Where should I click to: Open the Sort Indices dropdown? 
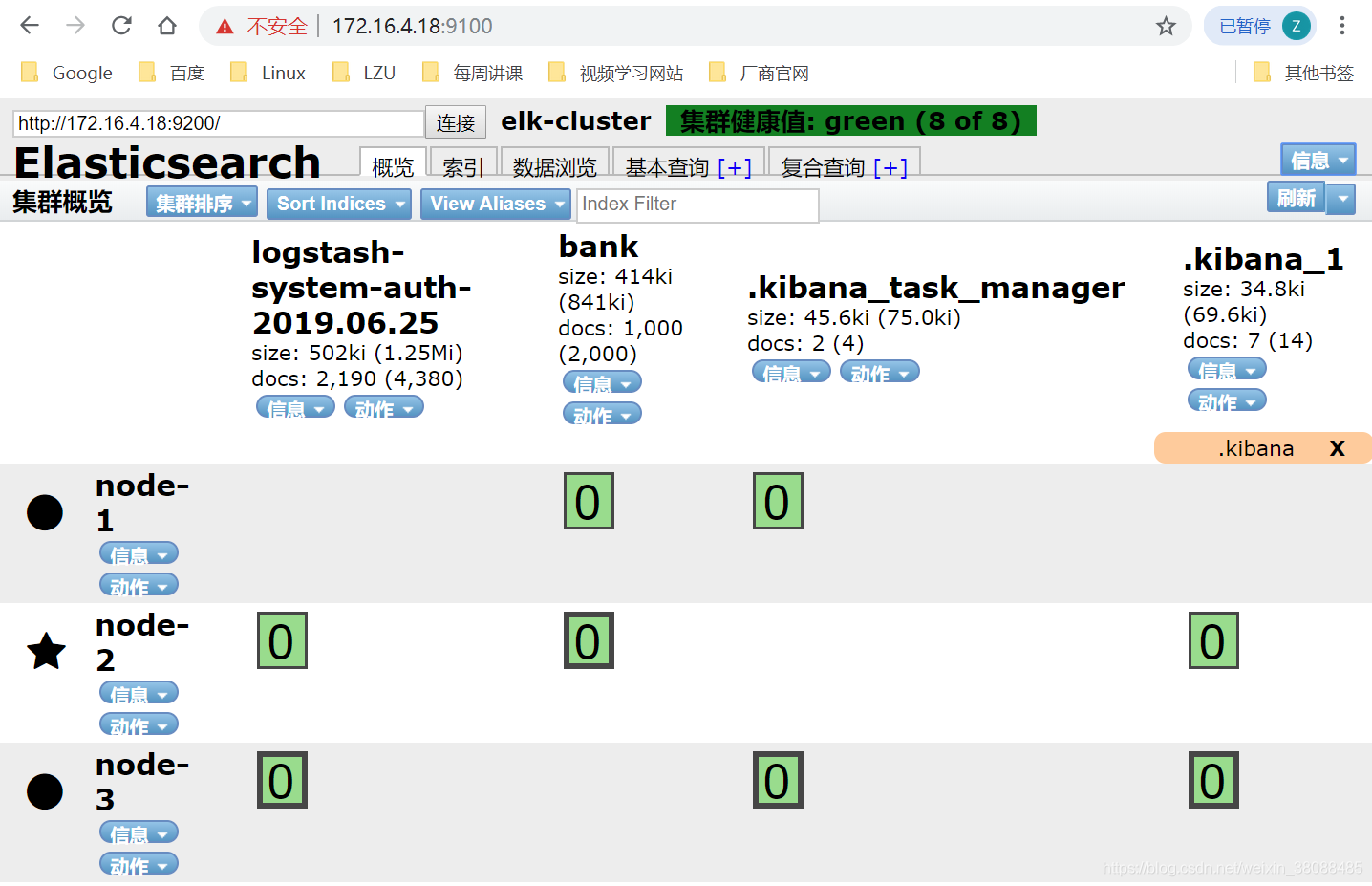(339, 203)
